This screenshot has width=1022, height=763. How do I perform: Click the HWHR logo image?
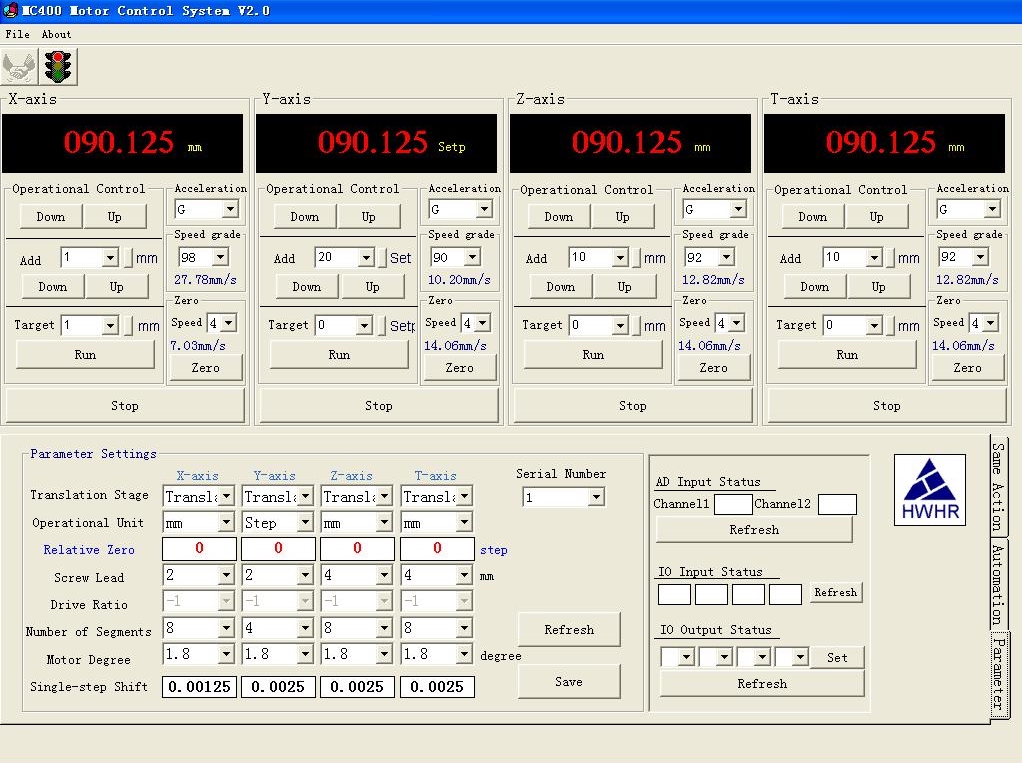pos(929,490)
